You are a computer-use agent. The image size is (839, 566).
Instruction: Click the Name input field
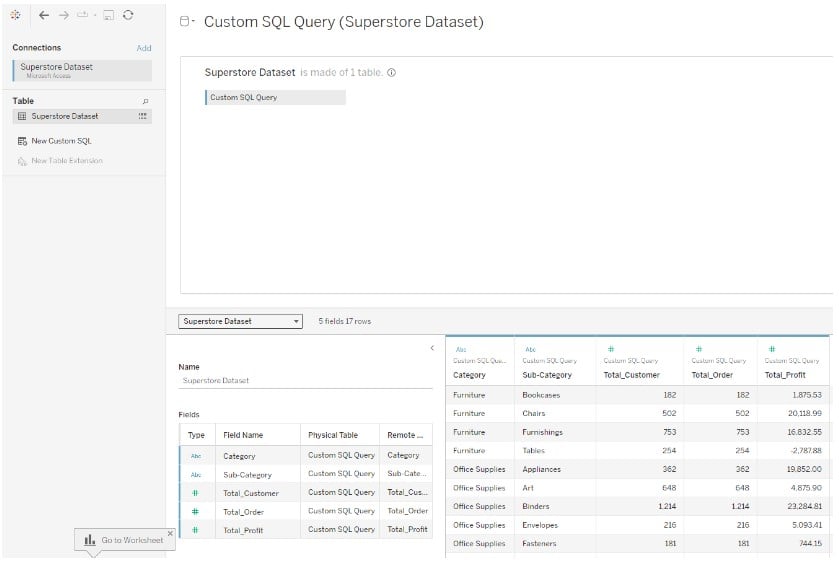(x=305, y=381)
